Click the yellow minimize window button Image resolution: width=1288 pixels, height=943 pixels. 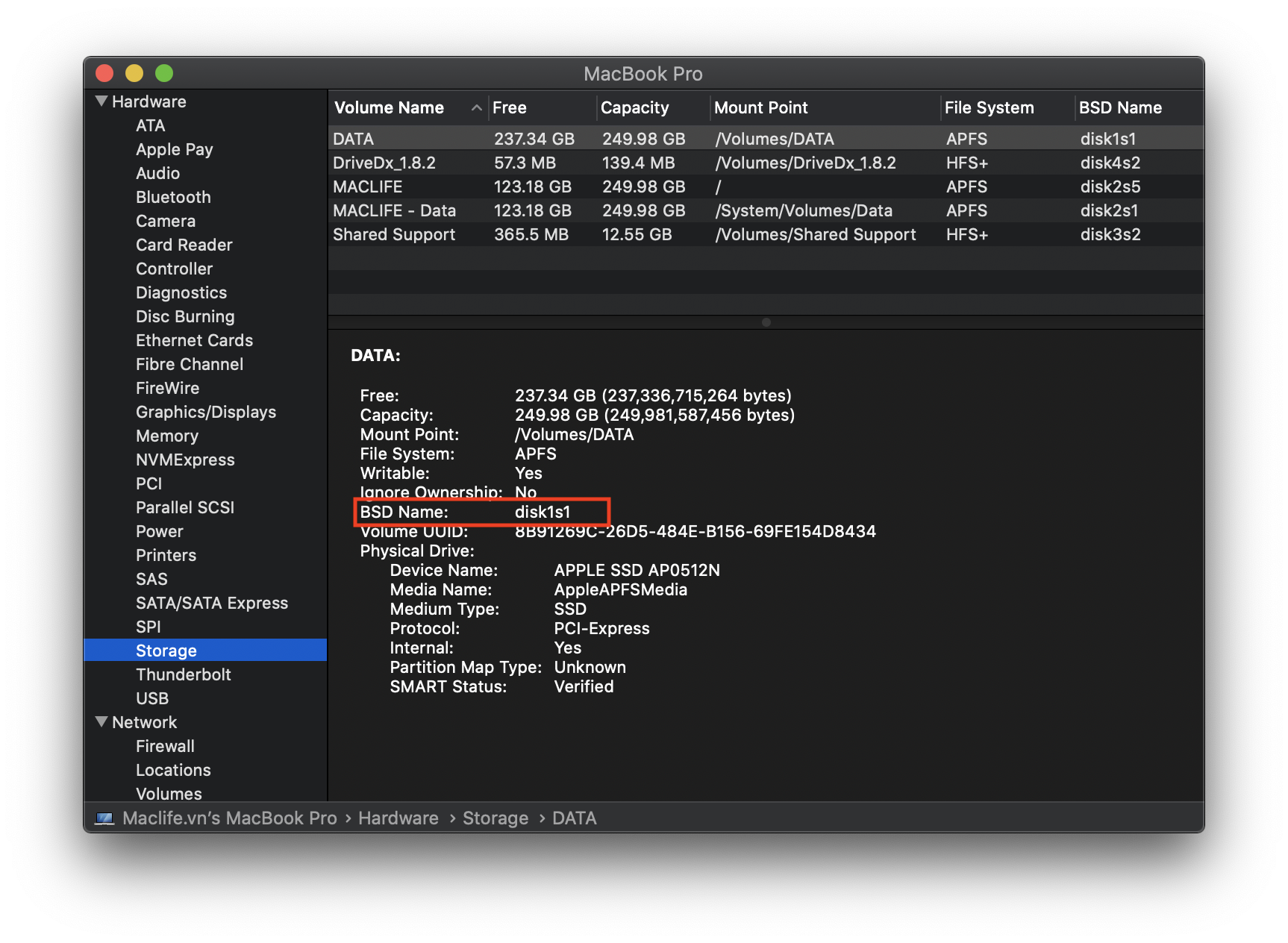click(134, 73)
